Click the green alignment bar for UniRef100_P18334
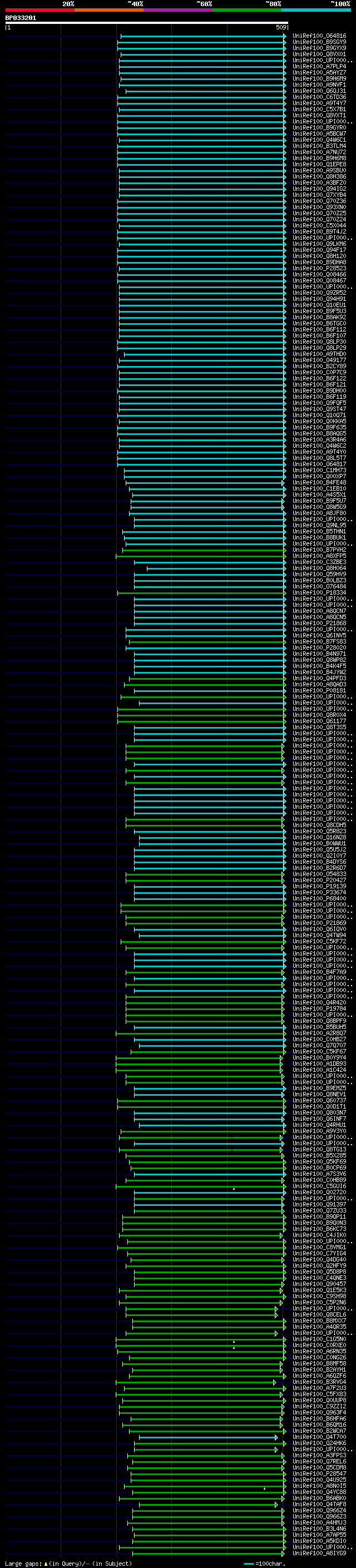Viewport: 356px width, 1568px height. coord(201,593)
